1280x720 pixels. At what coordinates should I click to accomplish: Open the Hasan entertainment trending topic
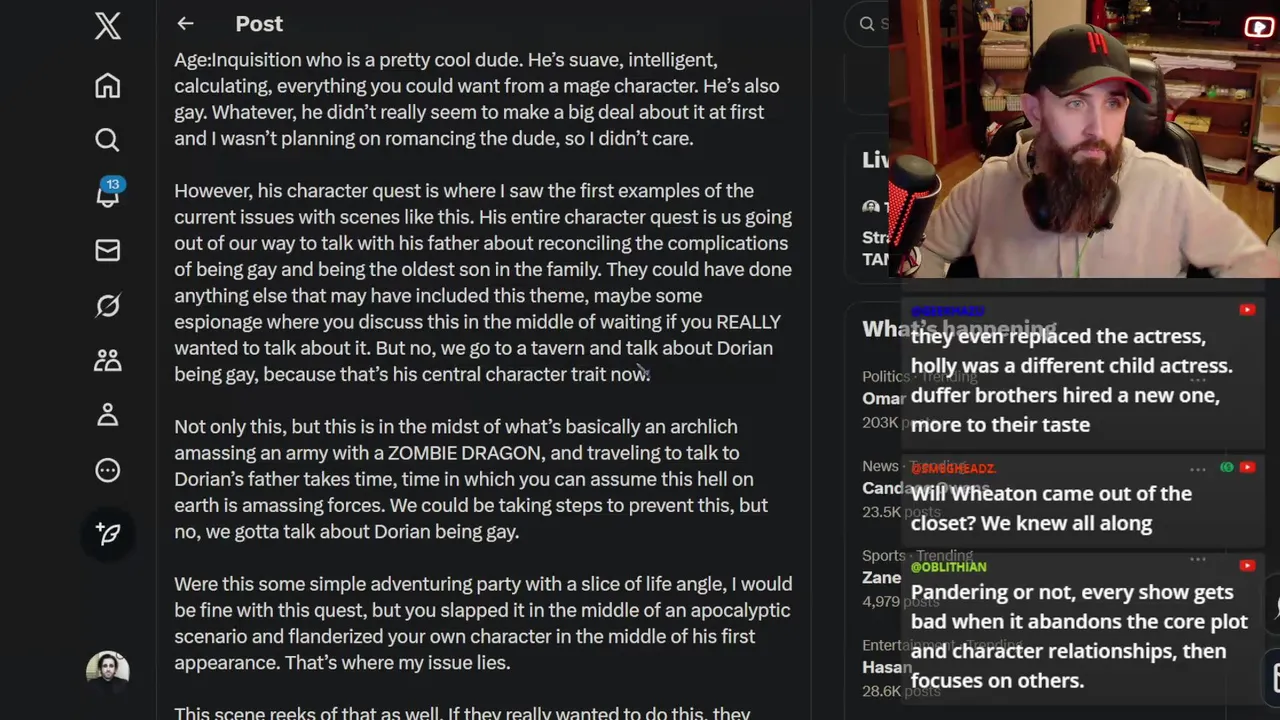point(887,667)
